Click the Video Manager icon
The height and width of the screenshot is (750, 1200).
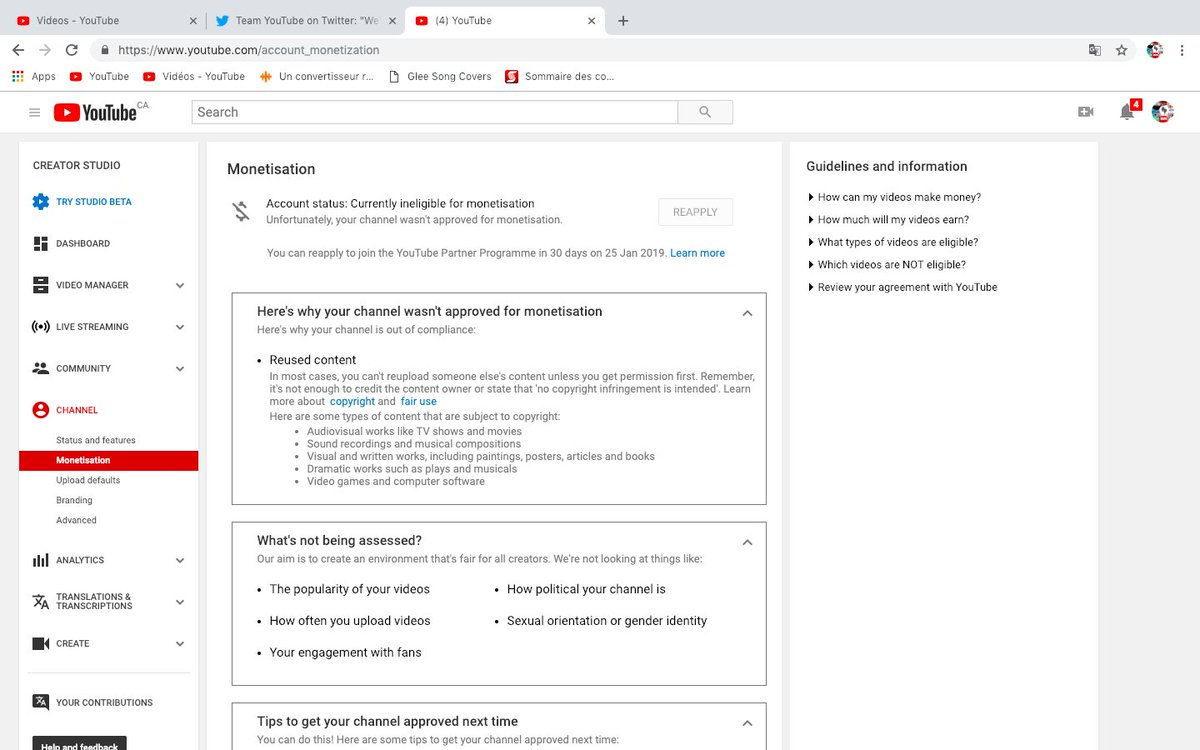tap(41, 285)
